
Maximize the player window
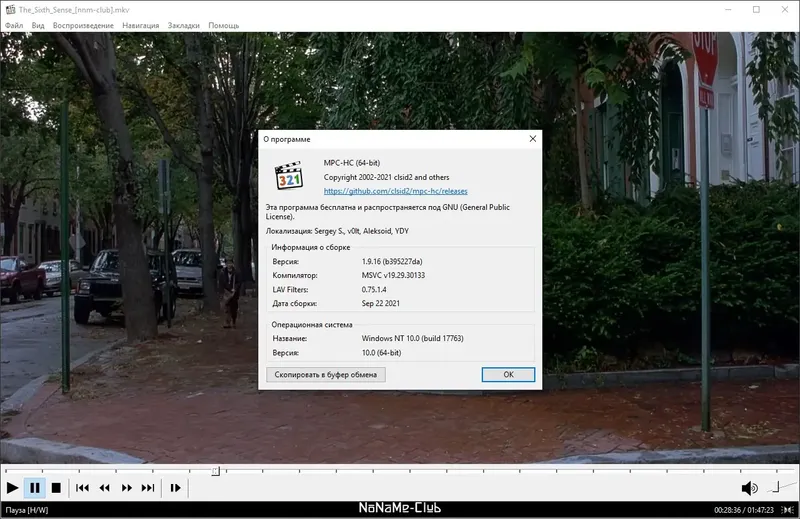[756, 9]
